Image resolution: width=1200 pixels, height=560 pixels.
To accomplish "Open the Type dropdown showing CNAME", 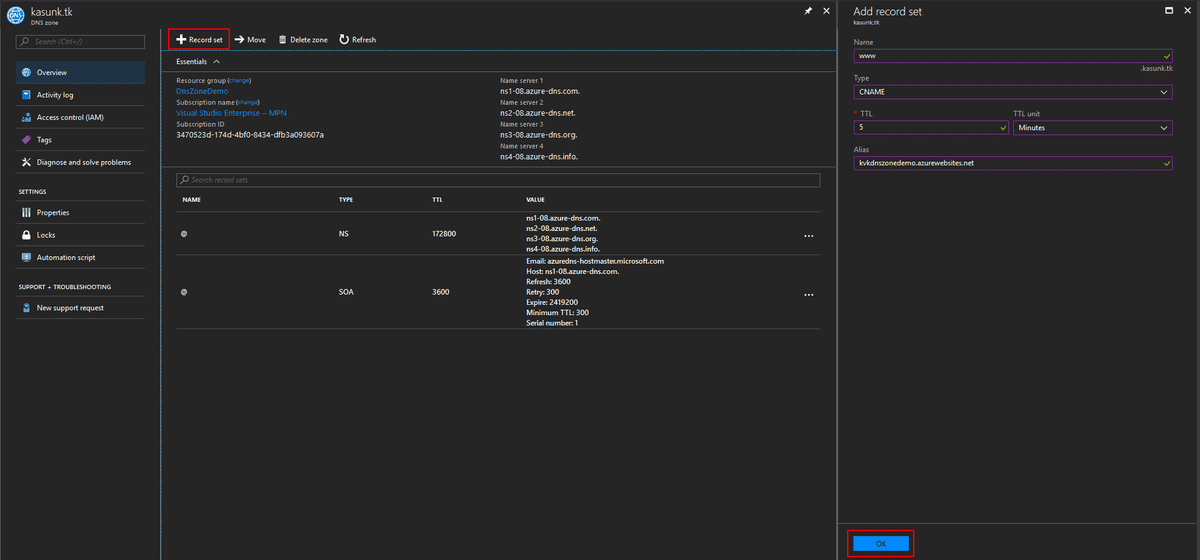I will [1013, 92].
